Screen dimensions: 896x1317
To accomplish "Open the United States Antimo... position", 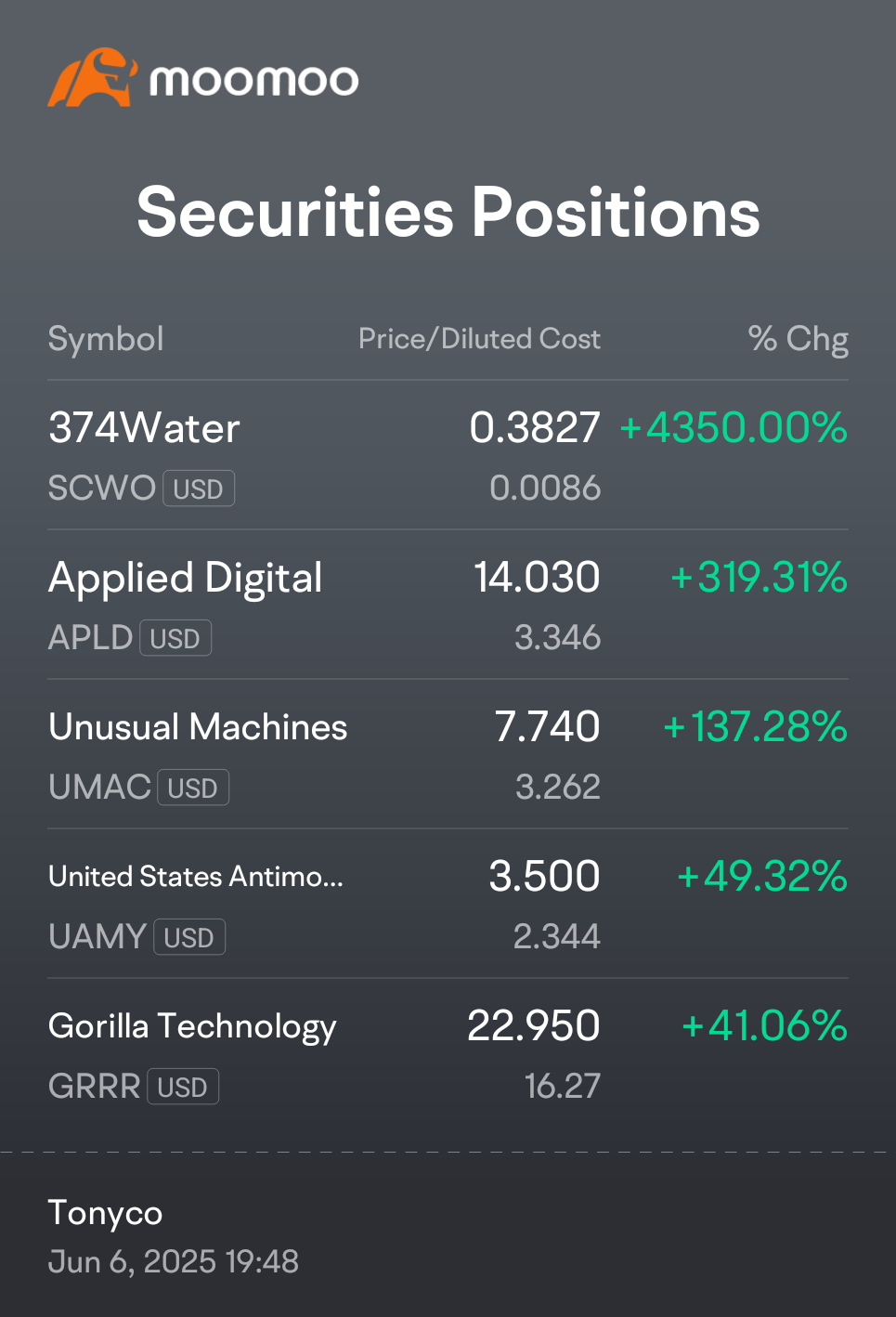I will [448, 904].
